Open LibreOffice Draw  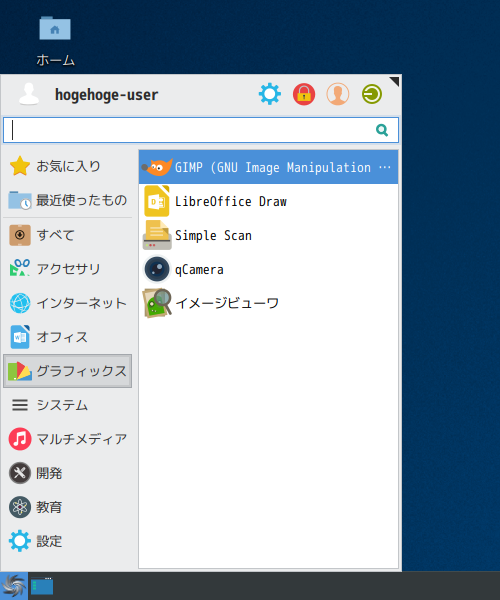(x=268, y=201)
